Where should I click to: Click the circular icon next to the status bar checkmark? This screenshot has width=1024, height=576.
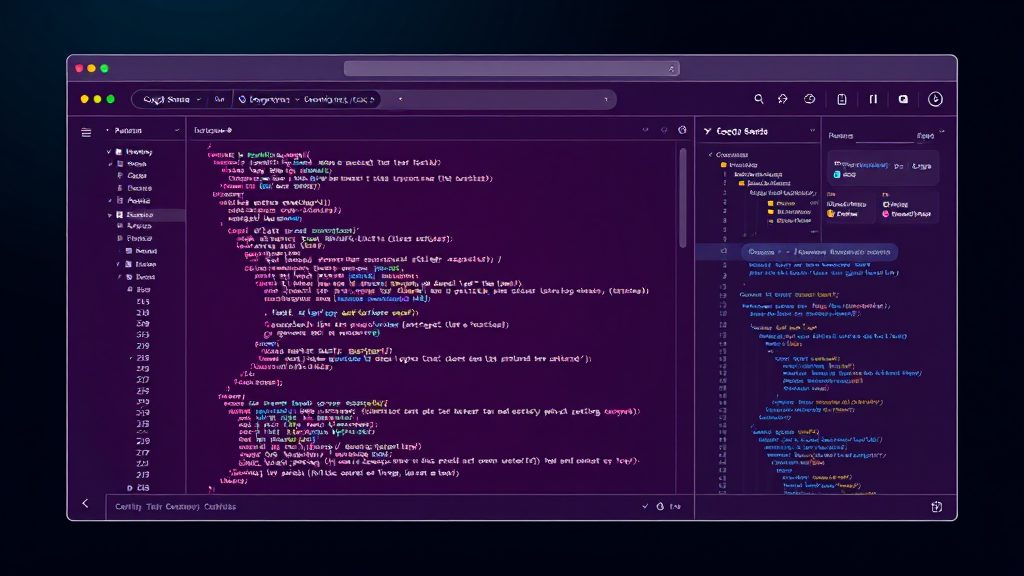pos(660,506)
